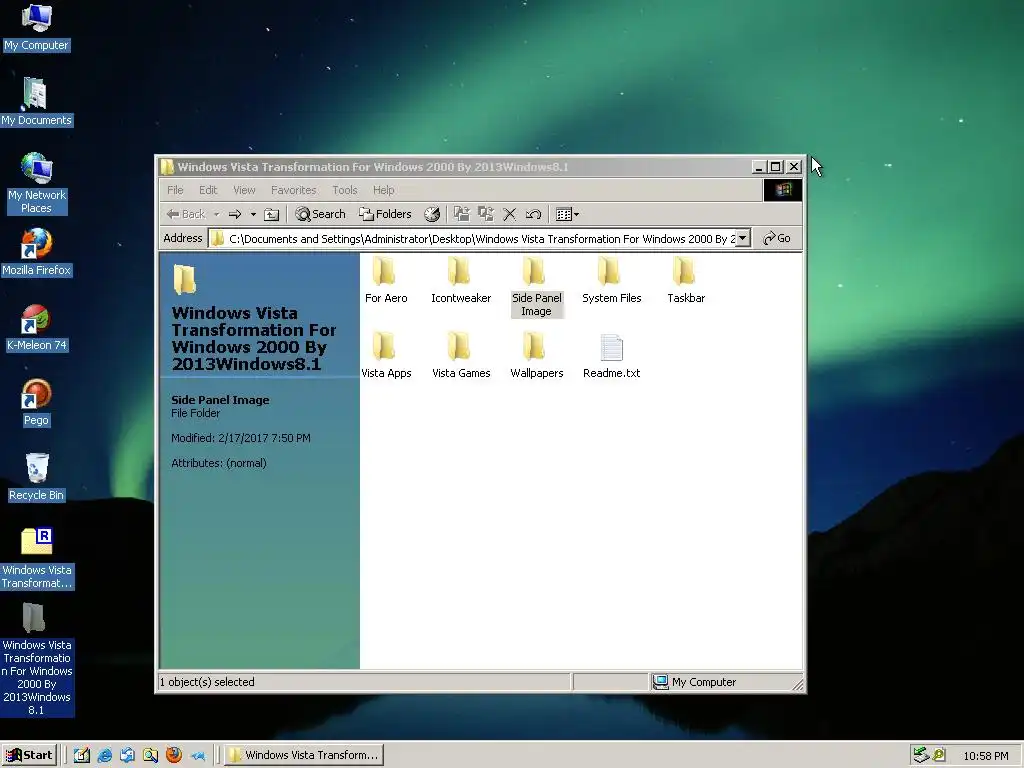
Task: Select the K-Meleon 74 desktop shortcut
Action: 36,328
